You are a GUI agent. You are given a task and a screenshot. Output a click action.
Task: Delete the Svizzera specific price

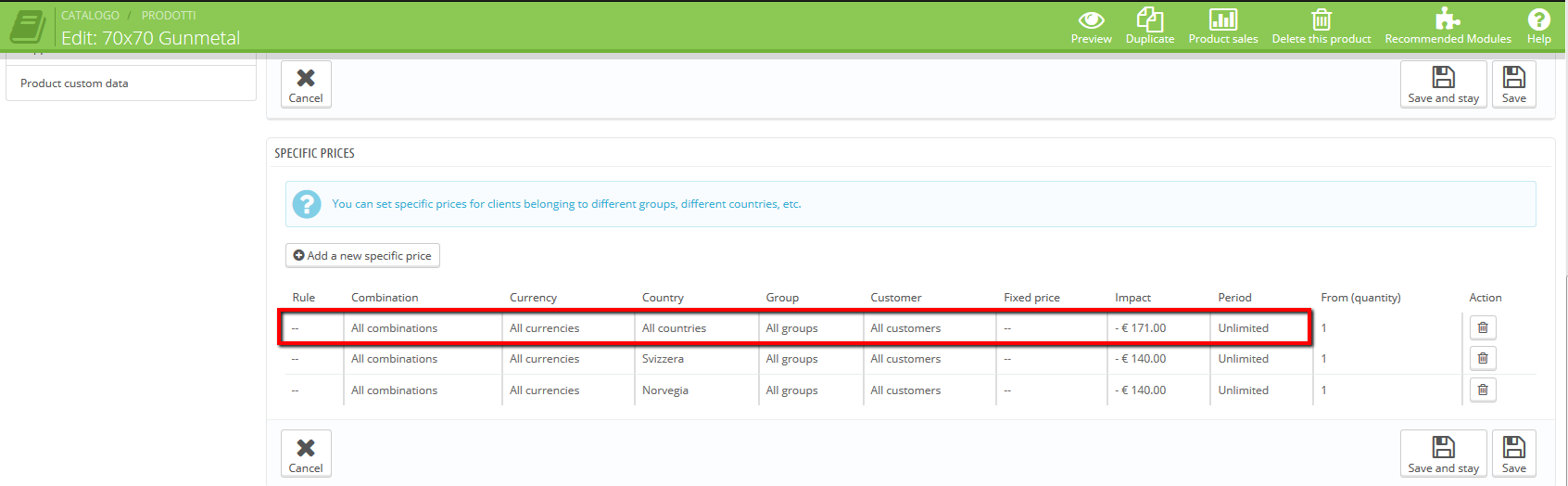click(1483, 358)
